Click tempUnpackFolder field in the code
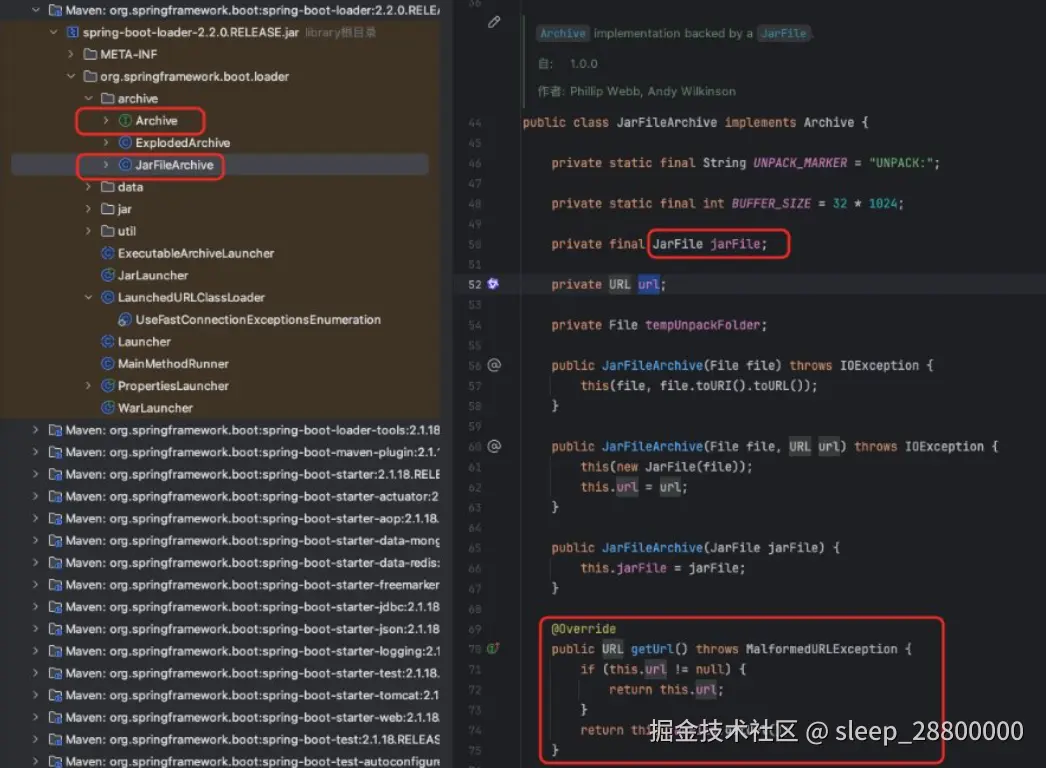The height and width of the screenshot is (768, 1046). 702,325
